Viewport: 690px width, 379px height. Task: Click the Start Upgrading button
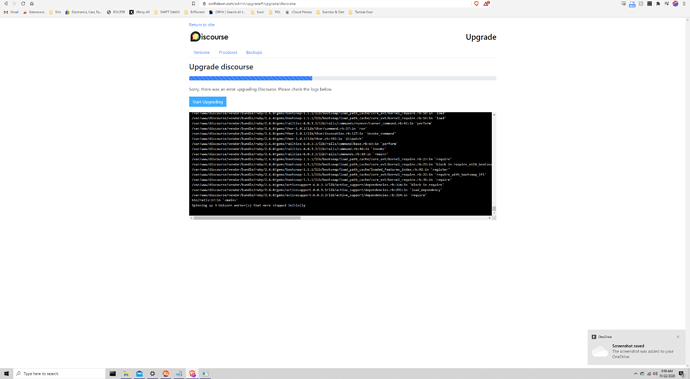pyautogui.click(x=208, y=102)
